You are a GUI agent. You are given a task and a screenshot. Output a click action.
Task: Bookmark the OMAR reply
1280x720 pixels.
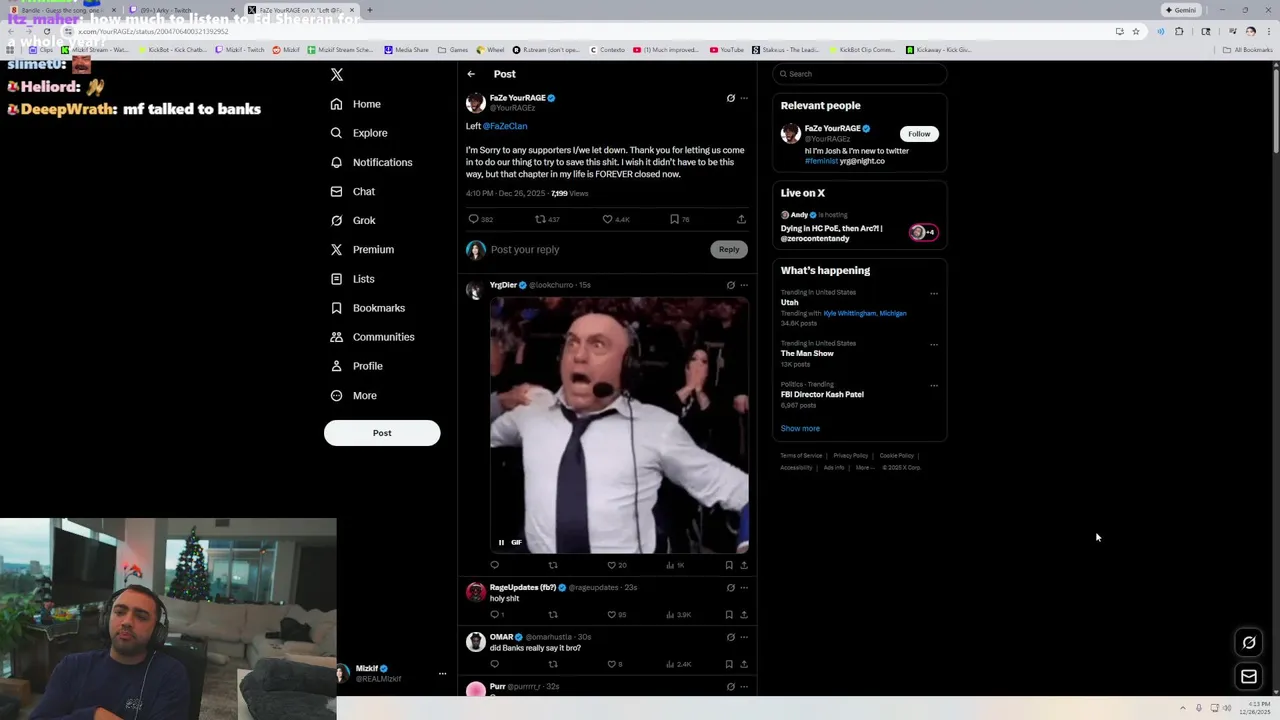[x=729, y=664]
